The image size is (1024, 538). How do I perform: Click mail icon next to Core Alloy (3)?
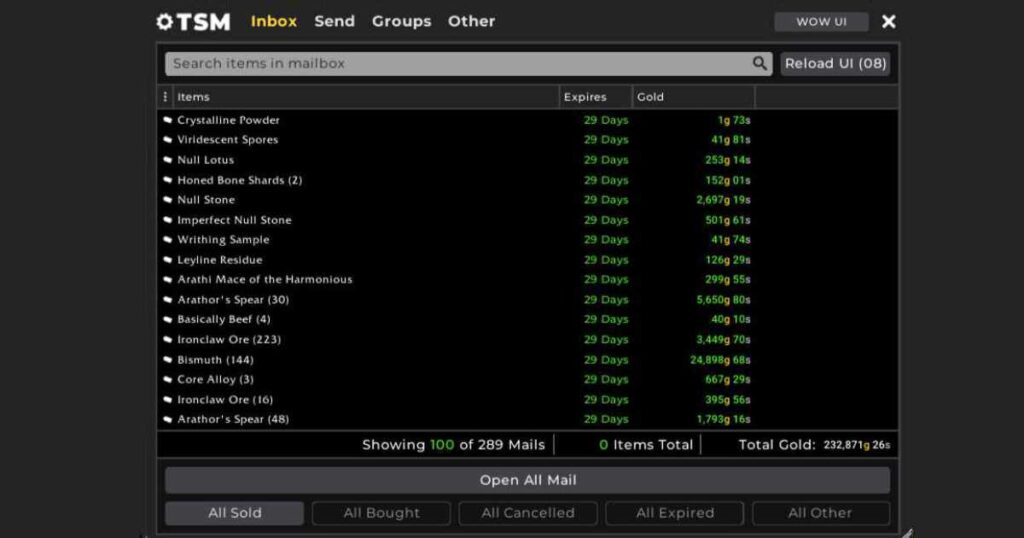[x=168, y=380]
